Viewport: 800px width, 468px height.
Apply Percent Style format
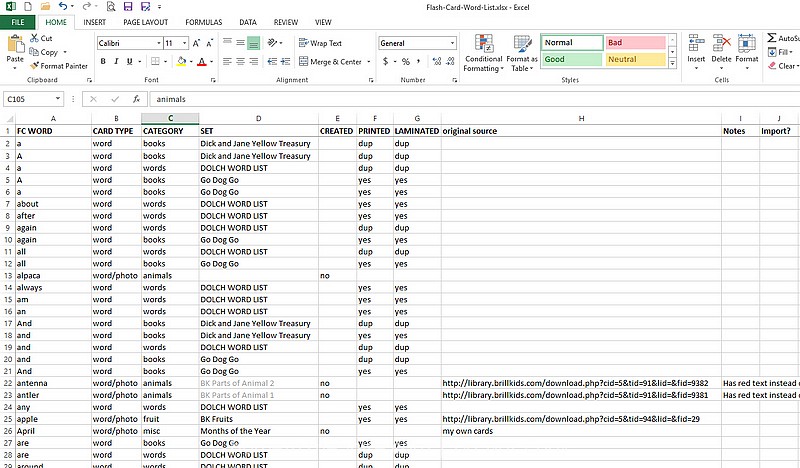[406, 62]
